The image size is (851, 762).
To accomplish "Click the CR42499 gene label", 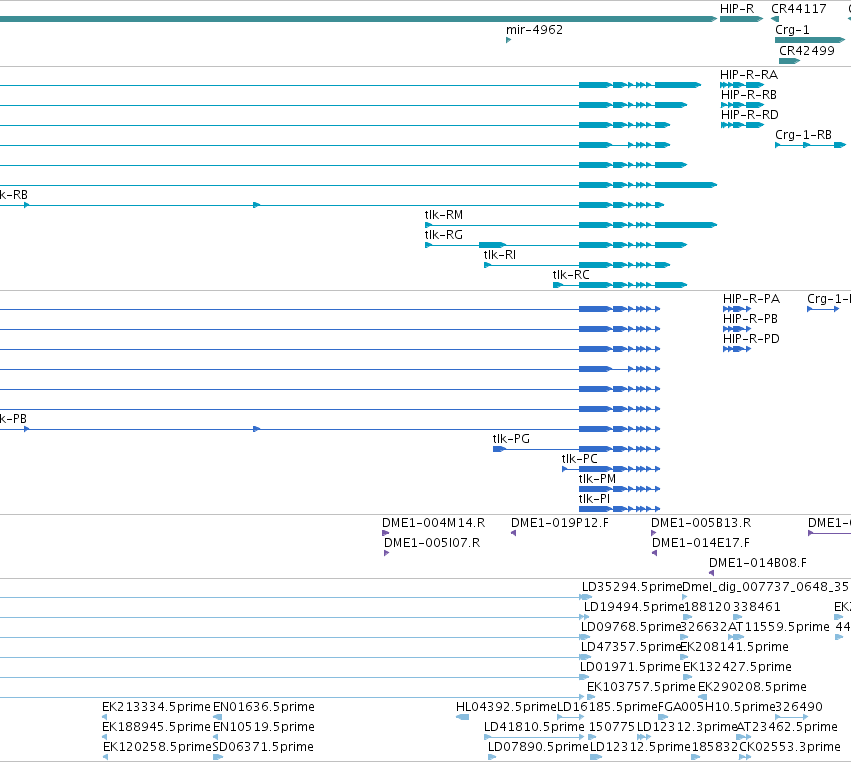I will 806,50.
